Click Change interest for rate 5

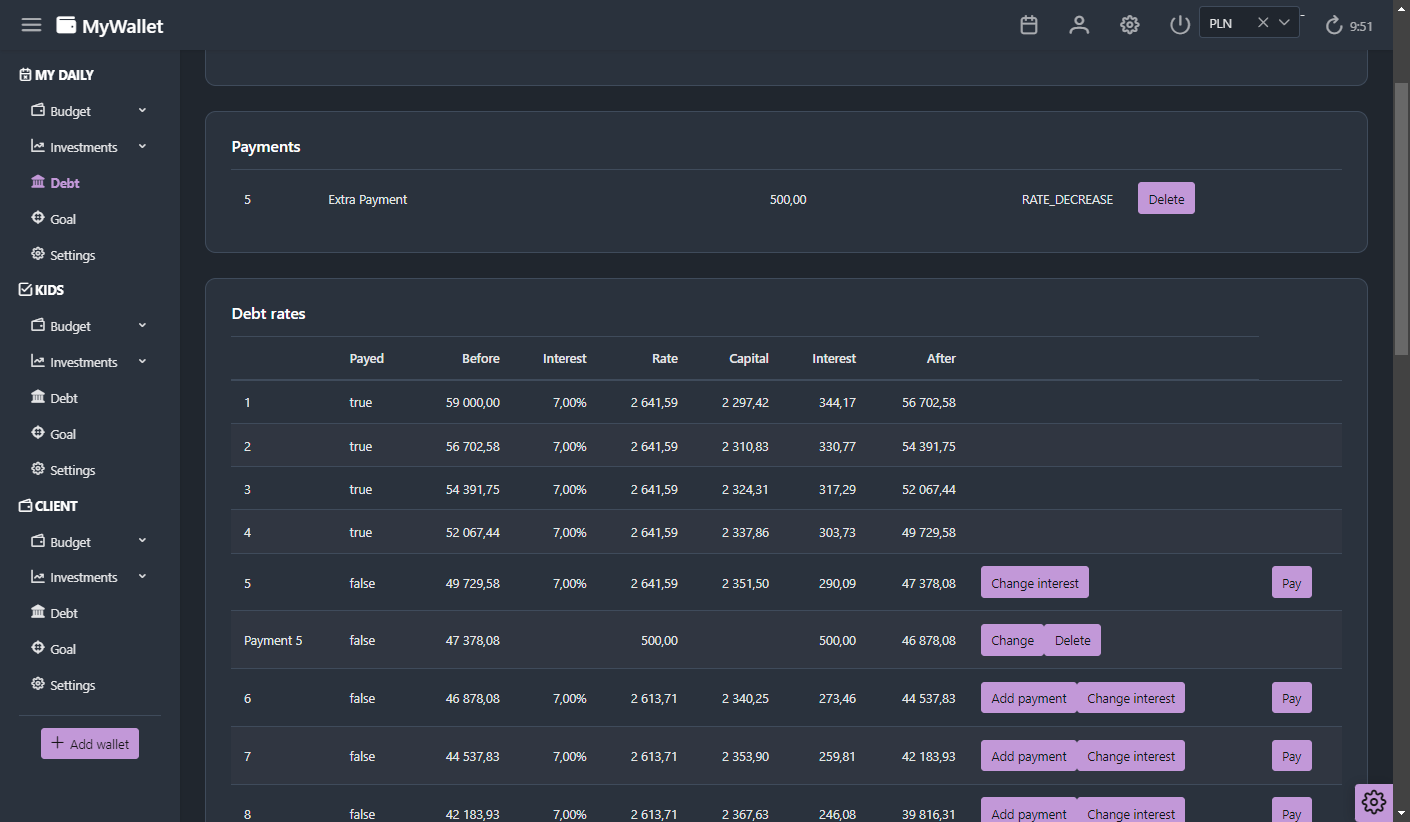point(1035,583)
